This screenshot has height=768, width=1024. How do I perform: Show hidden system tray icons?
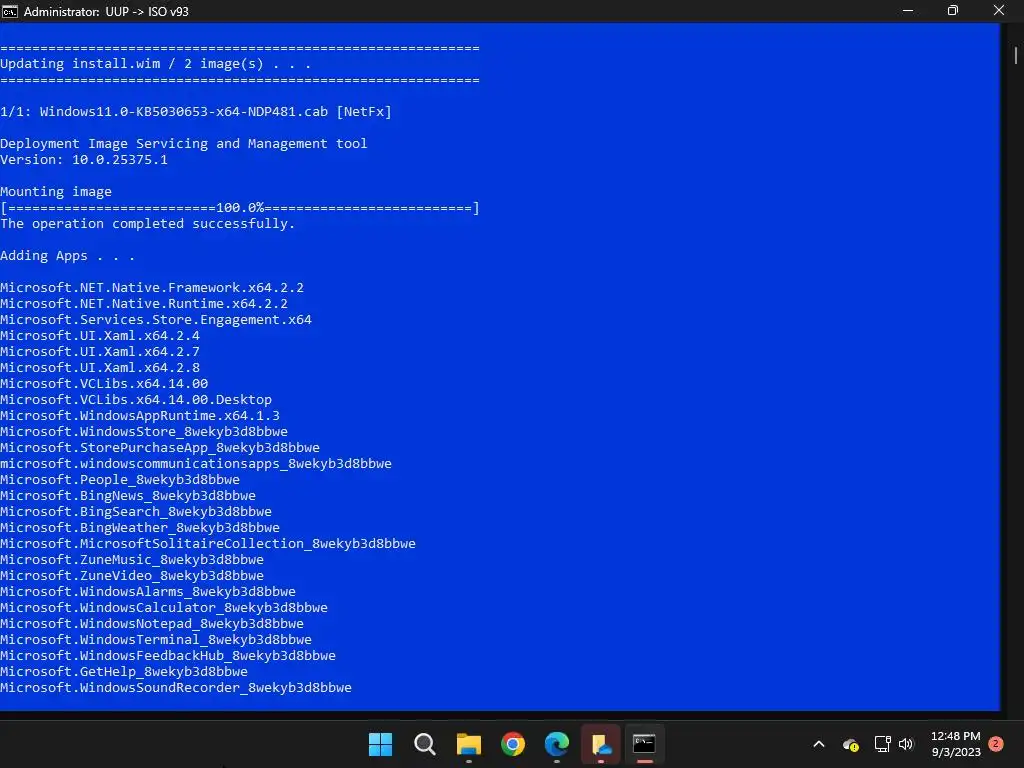(x=819, y=744)
